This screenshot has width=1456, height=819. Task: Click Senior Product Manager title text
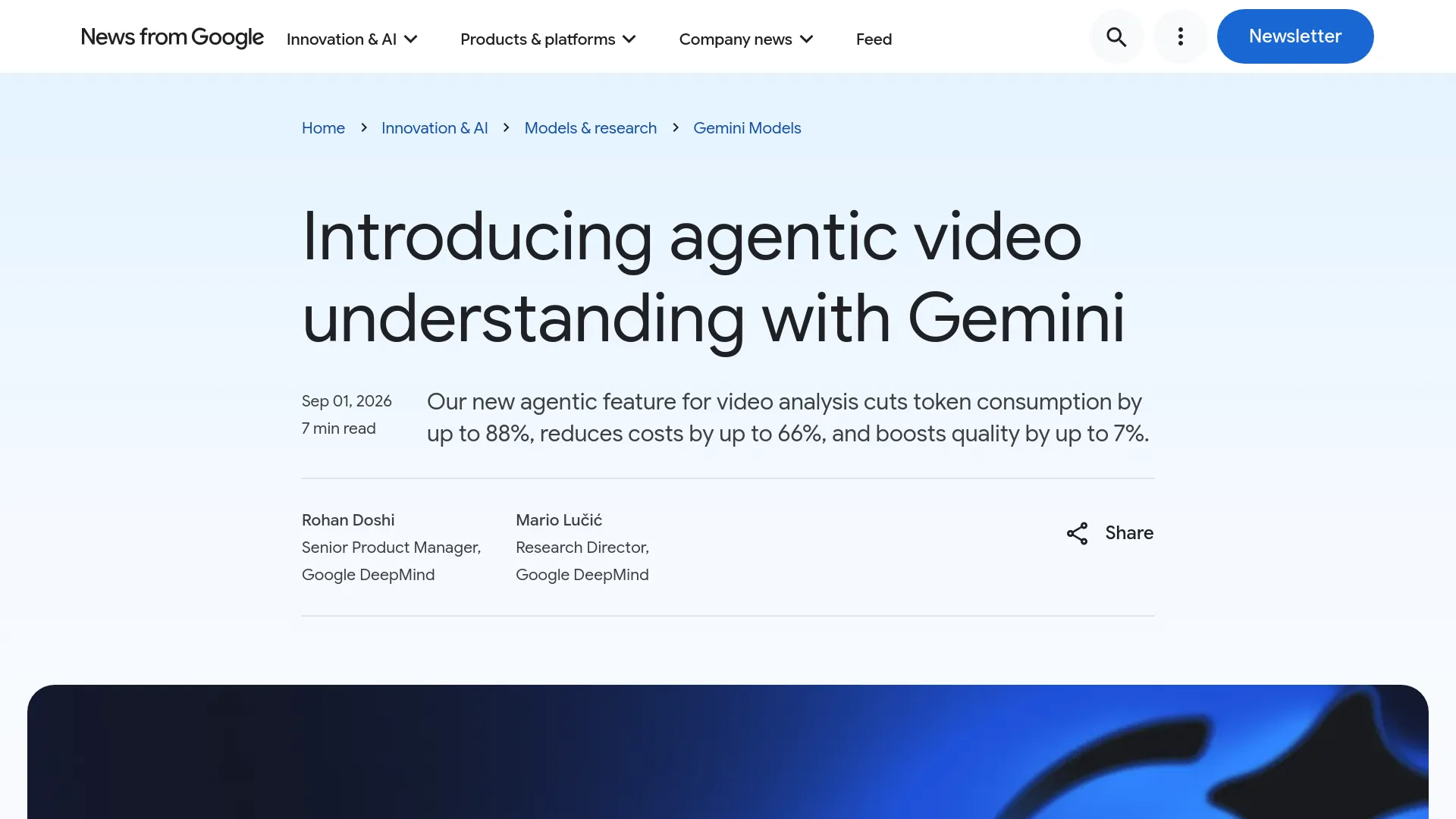click(391, 548)
